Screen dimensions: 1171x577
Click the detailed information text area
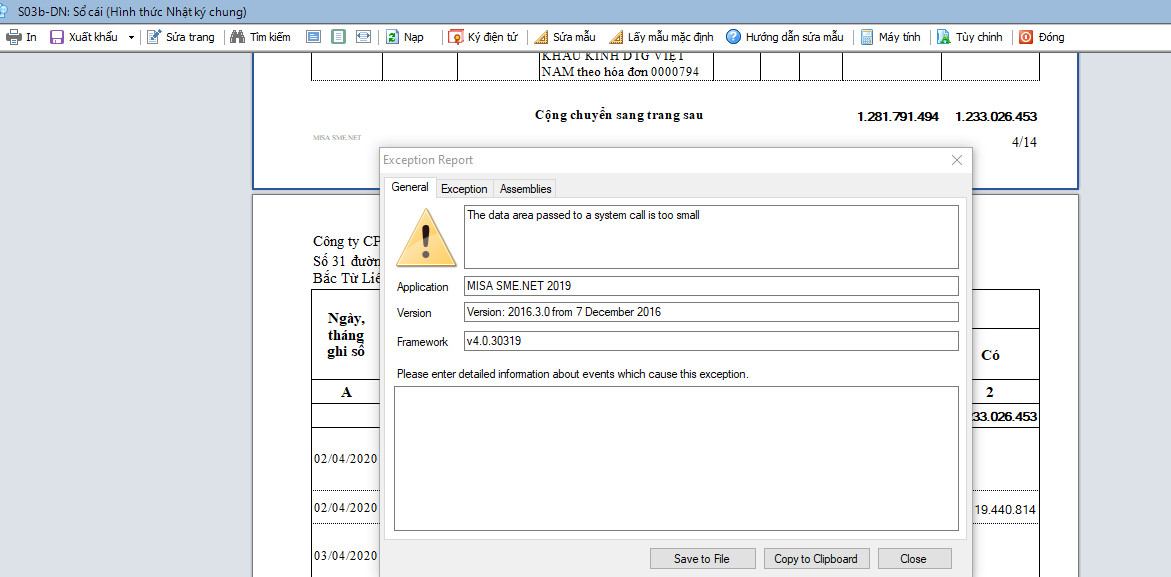point(676,458)
